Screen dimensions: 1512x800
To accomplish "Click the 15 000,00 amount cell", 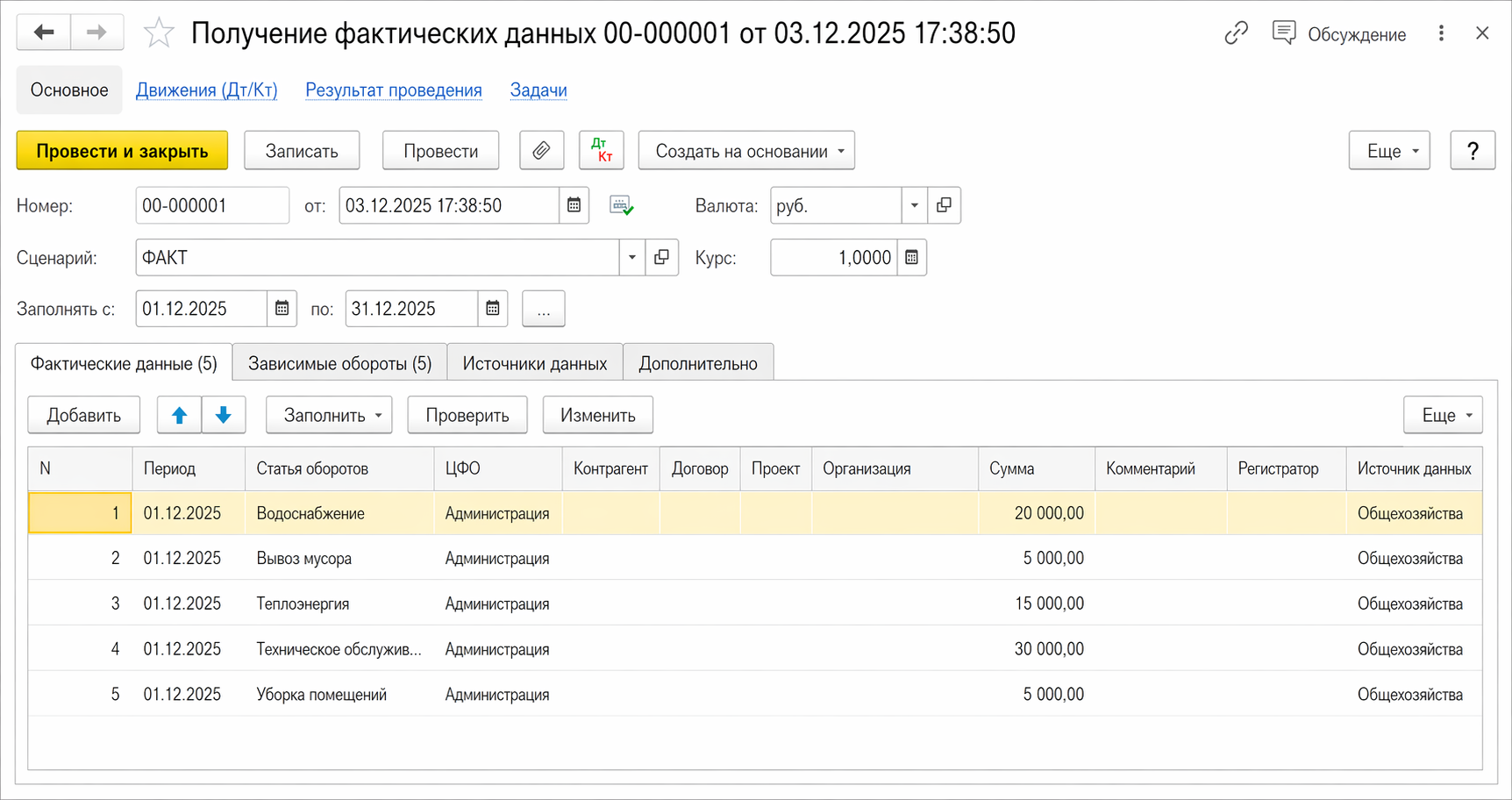I will point(1037,604).
